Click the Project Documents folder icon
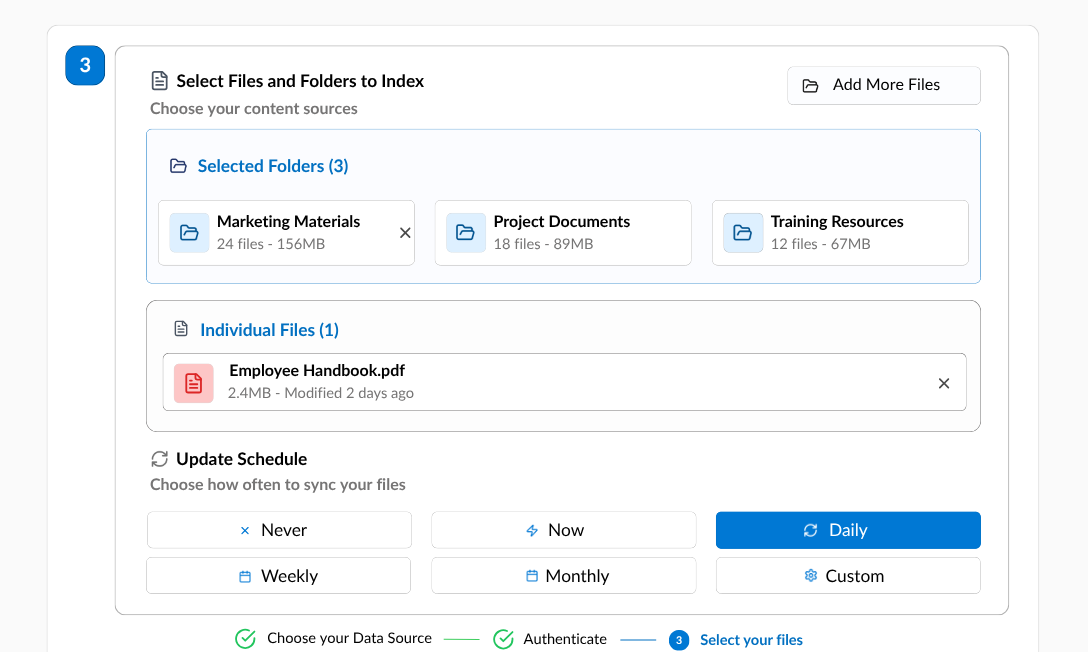Image resolution: width=1088 pixels, height=652 pixels. tap(466, 232)
